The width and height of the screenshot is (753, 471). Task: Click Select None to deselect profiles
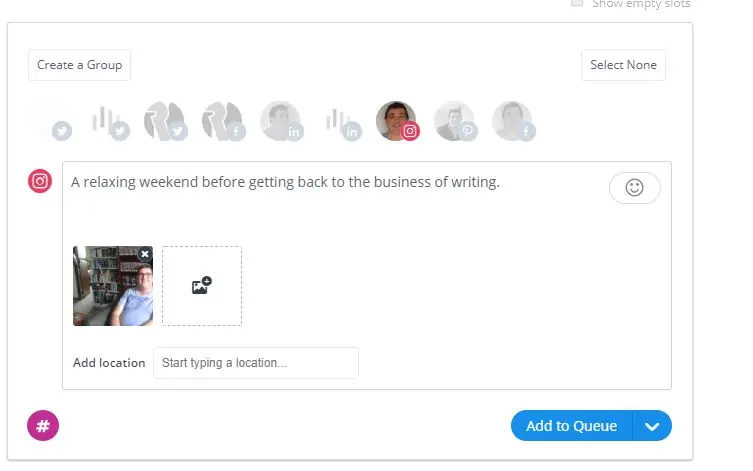623,65
